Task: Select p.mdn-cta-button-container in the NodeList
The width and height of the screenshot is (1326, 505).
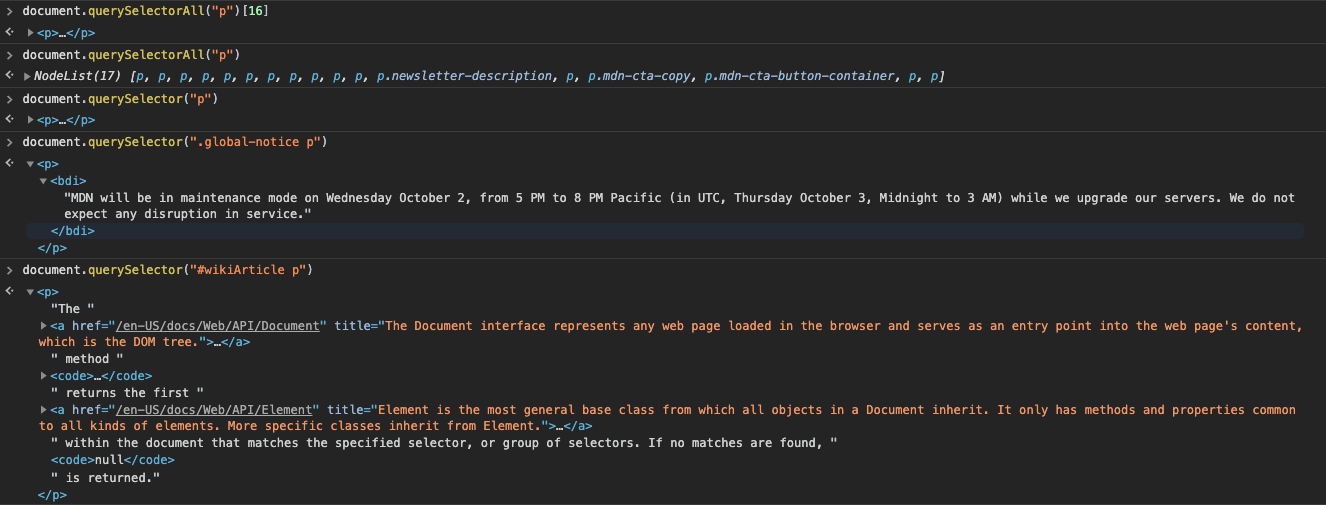Action: (x=799, y=76)
